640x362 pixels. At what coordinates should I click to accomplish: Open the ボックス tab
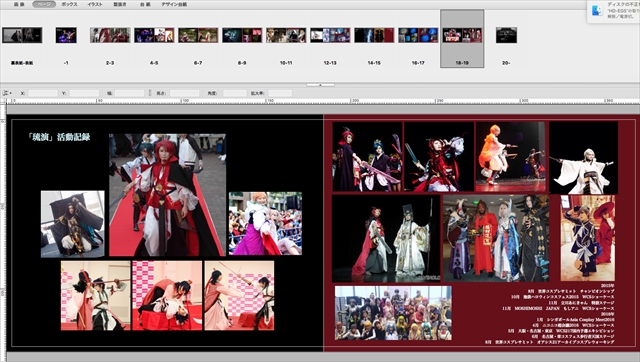pyautogui.click(x=69, y=4)
